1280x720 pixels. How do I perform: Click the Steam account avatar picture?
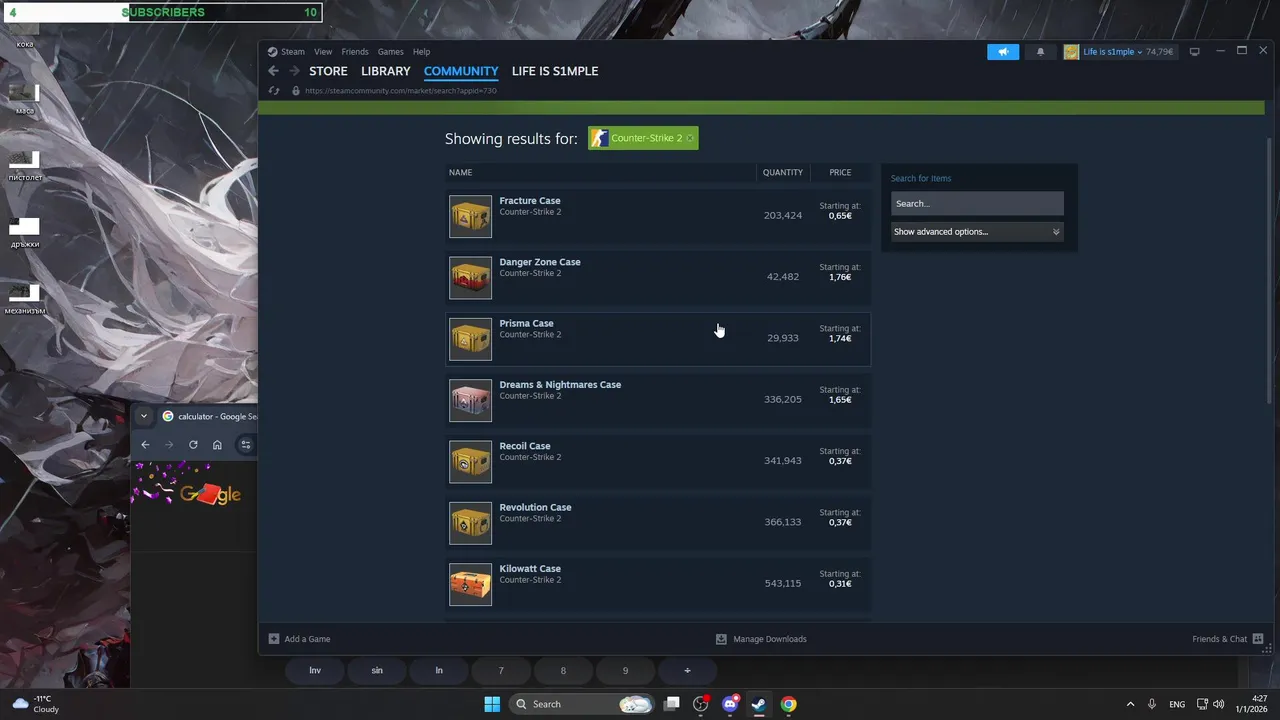[x=1071, y=52]
